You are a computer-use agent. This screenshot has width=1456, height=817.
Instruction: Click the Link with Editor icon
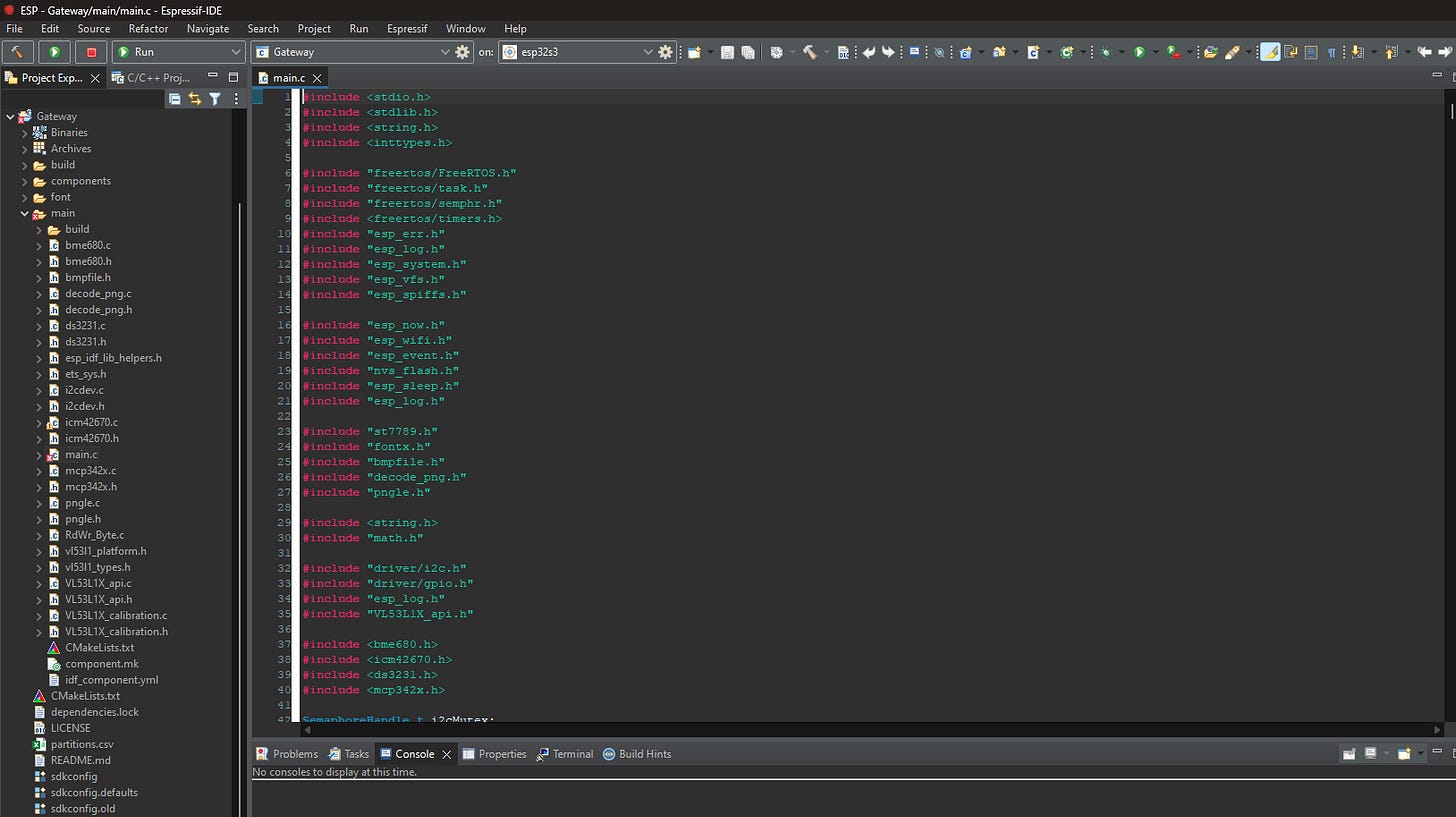pyautogui.click(x=195, y=99)
